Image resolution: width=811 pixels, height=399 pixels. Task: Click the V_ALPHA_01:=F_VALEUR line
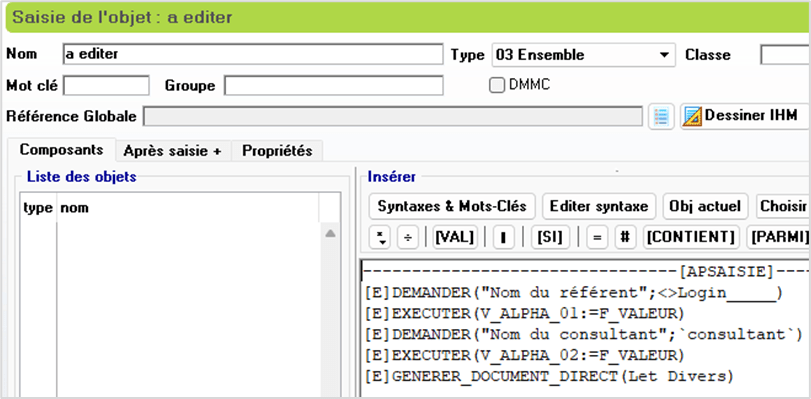click(x=524, y=314)
